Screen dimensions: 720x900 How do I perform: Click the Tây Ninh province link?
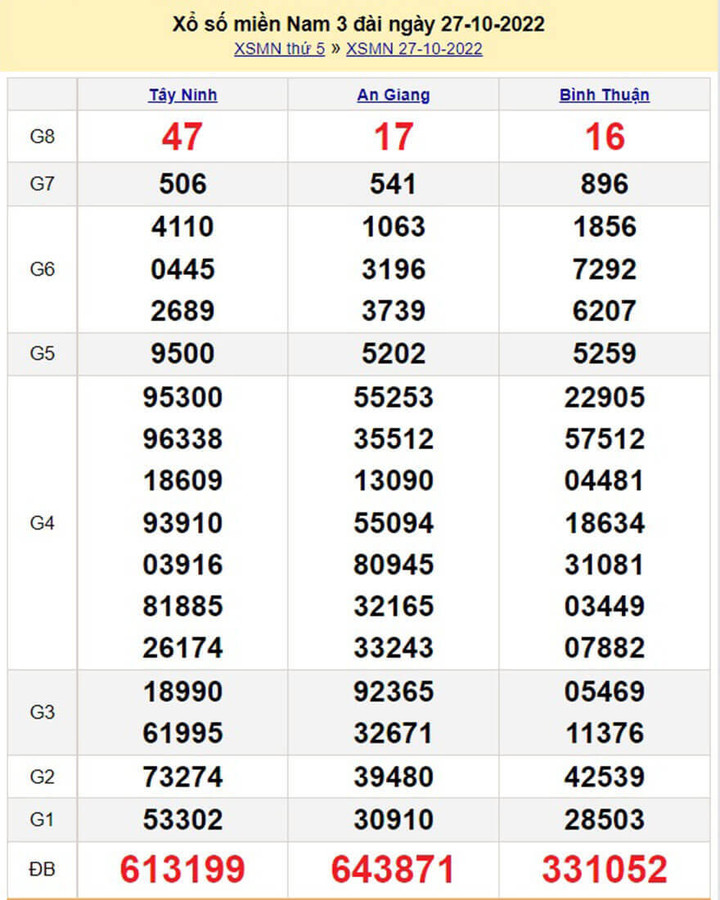click(183, 95)
